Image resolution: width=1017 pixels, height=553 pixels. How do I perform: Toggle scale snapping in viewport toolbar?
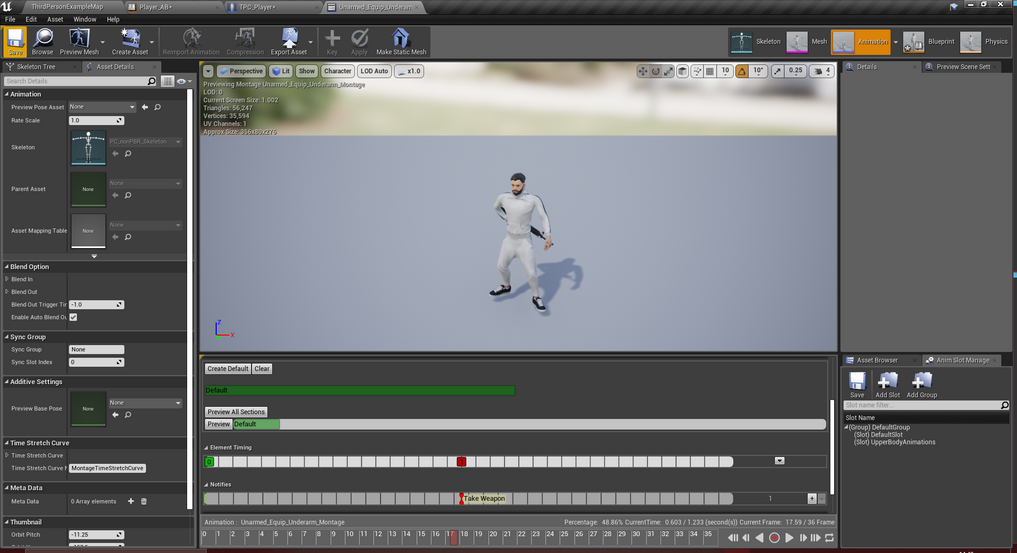[x=778, y=71]
